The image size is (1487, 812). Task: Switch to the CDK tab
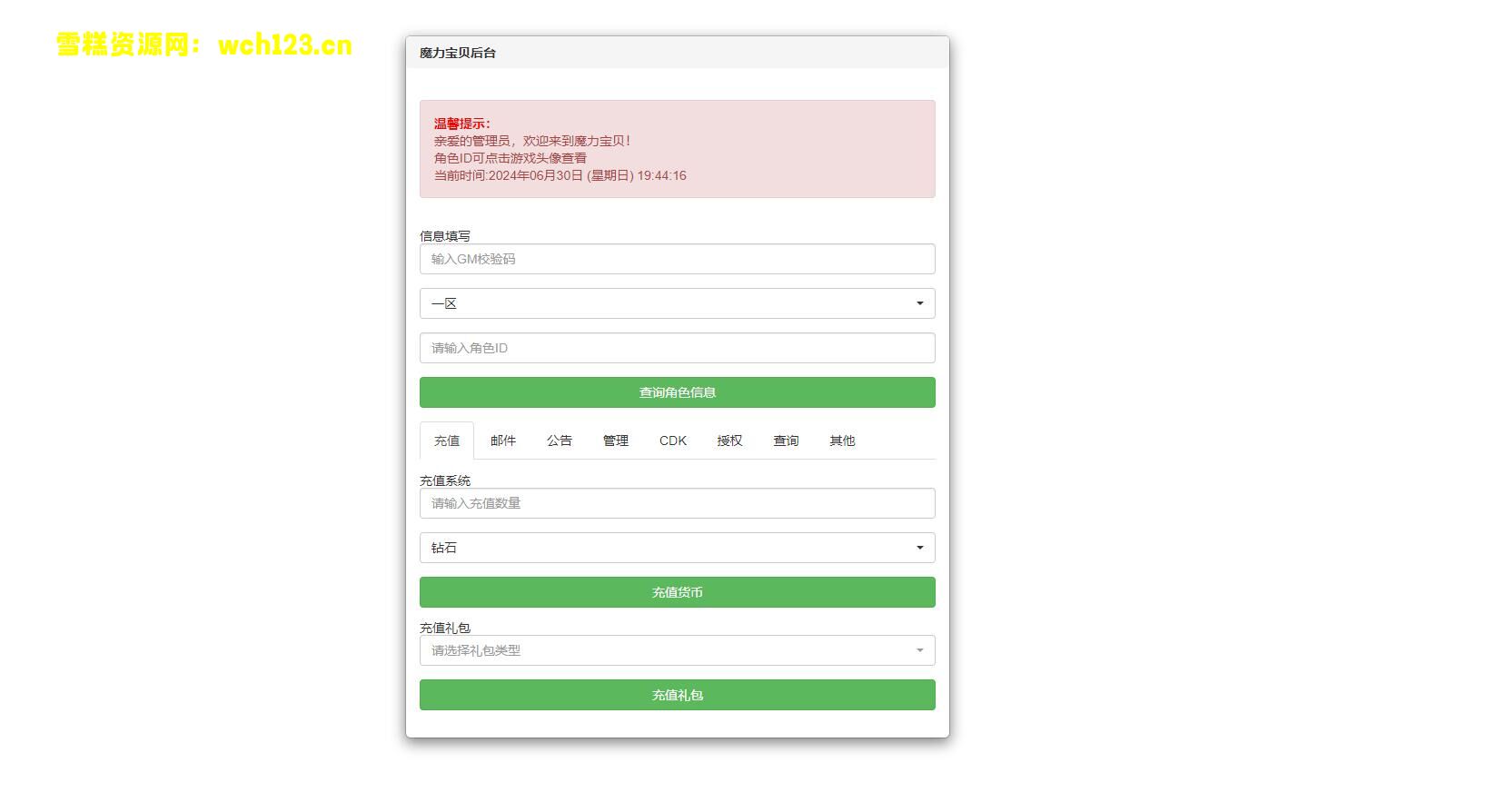[673, 441]
